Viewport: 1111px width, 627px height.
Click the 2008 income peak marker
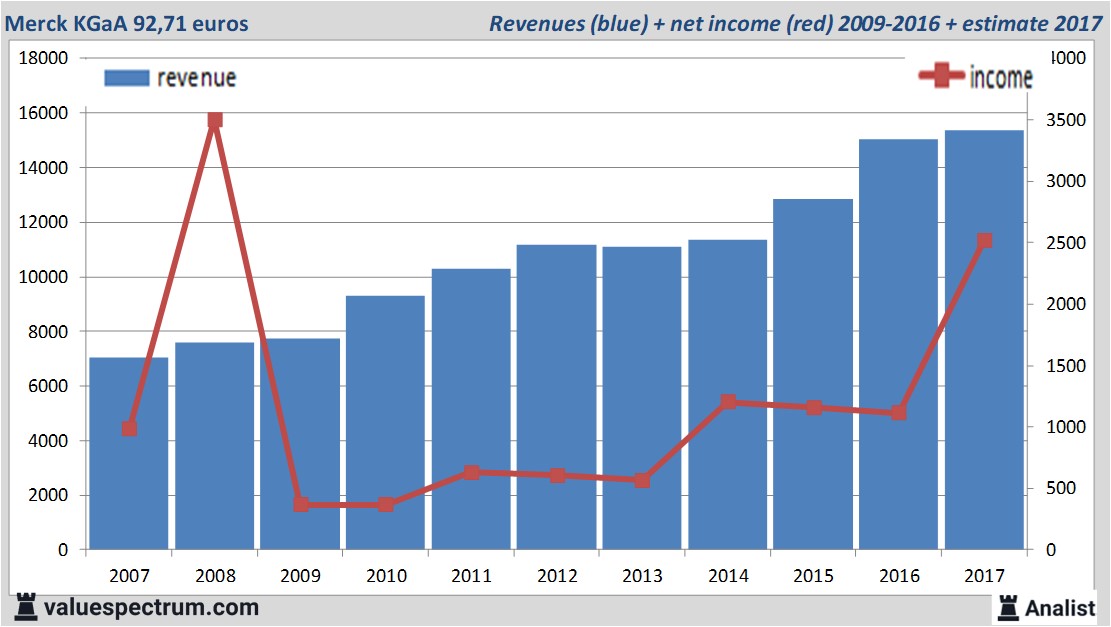click(214, 120)
